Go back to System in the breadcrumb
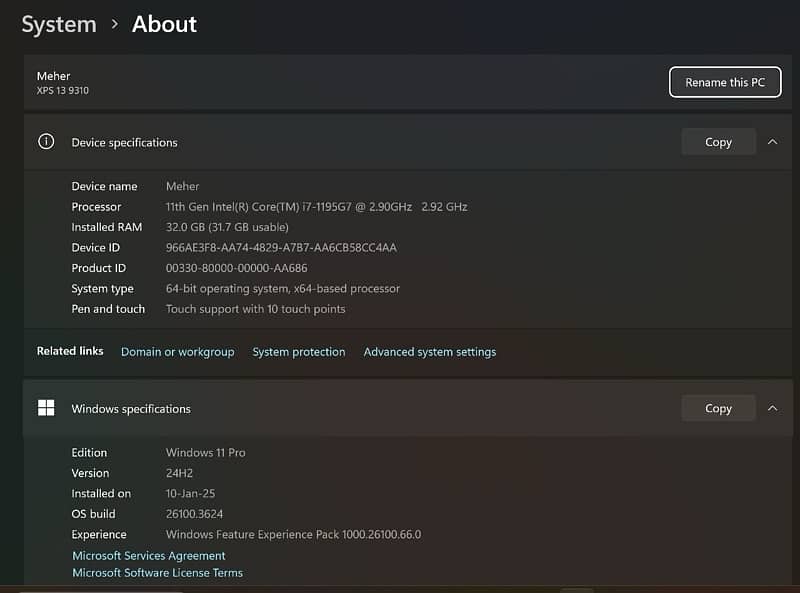Viewport: 800px width, 593px height. point(59,24)
